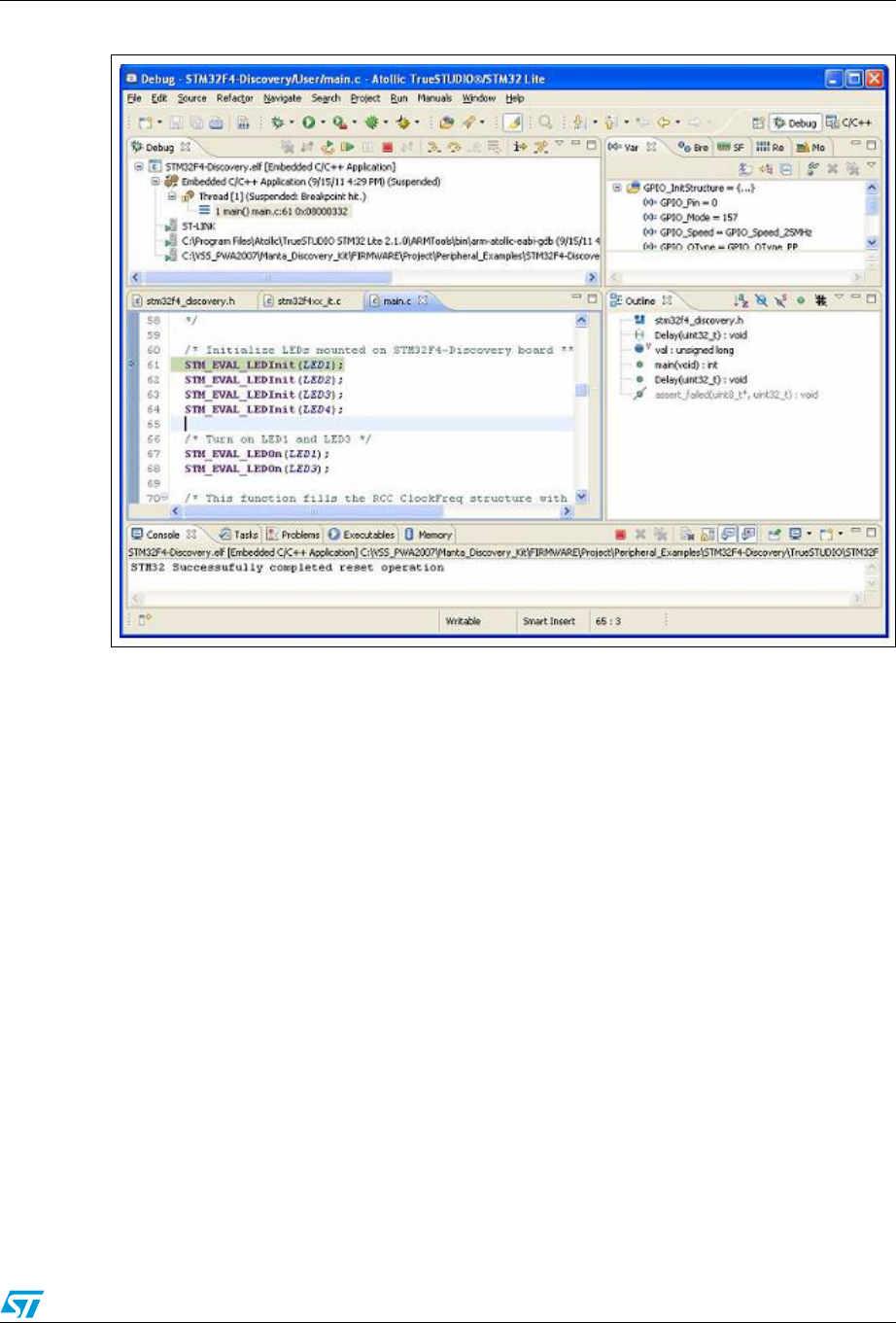
Task: Open the Debug view menu triangle
Action: 559,144
